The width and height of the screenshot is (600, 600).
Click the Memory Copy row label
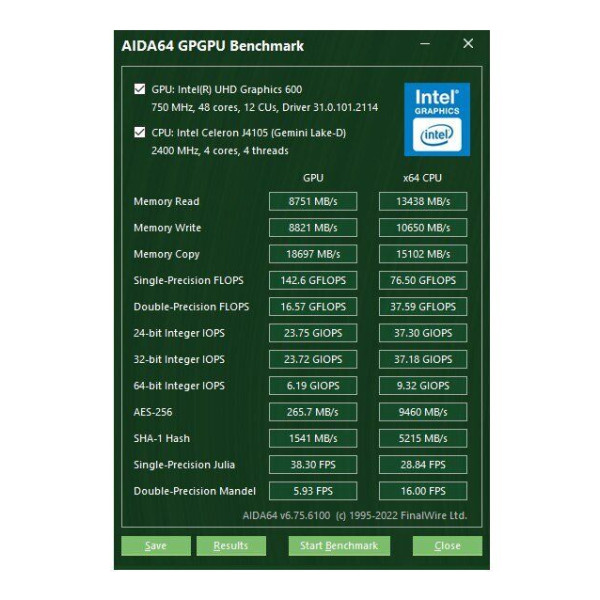166,254
